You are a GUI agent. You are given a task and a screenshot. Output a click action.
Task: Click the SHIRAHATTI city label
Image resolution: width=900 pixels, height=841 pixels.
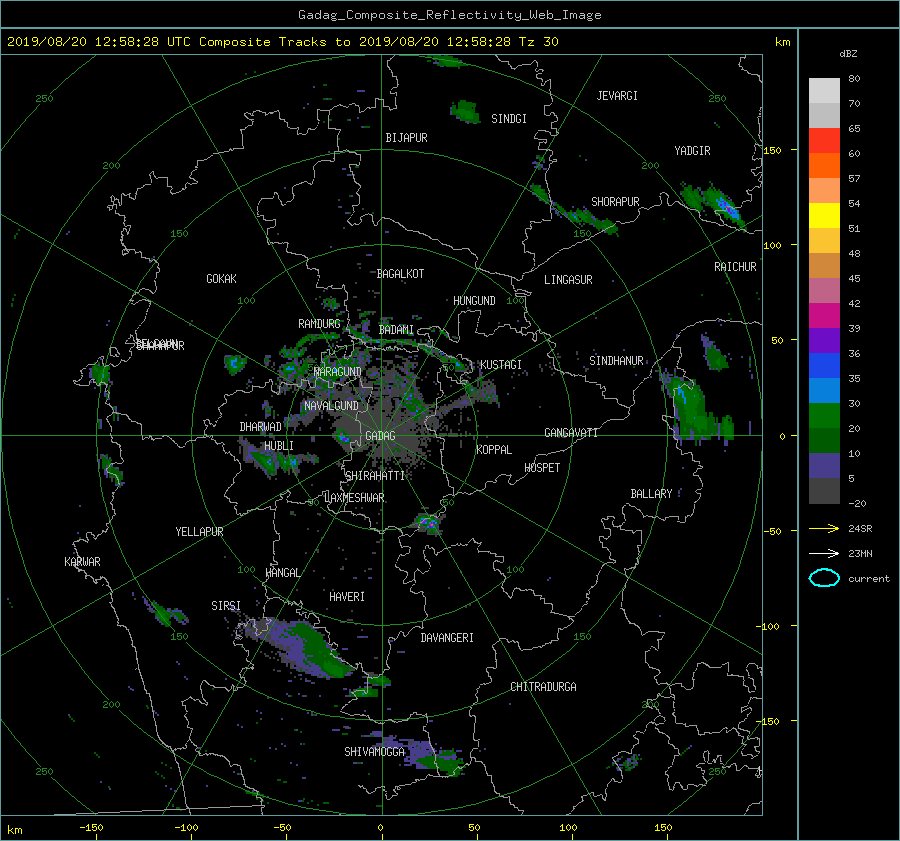point(375,476)
